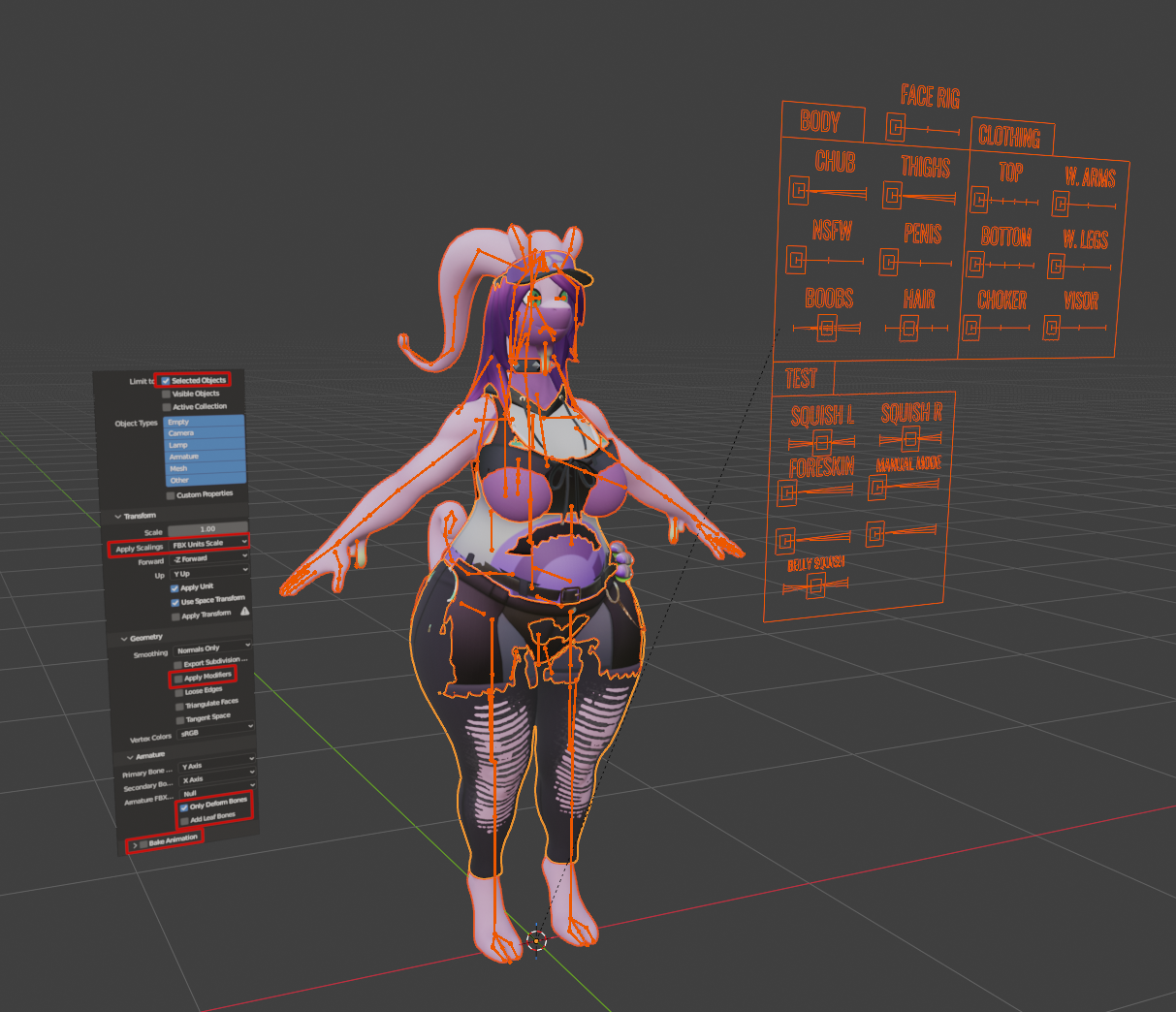The height and width of the screenshot is (1012, 1176).
Task: Enable the Add Leaf Bones checkbox
Action: [x=184, y=821]
